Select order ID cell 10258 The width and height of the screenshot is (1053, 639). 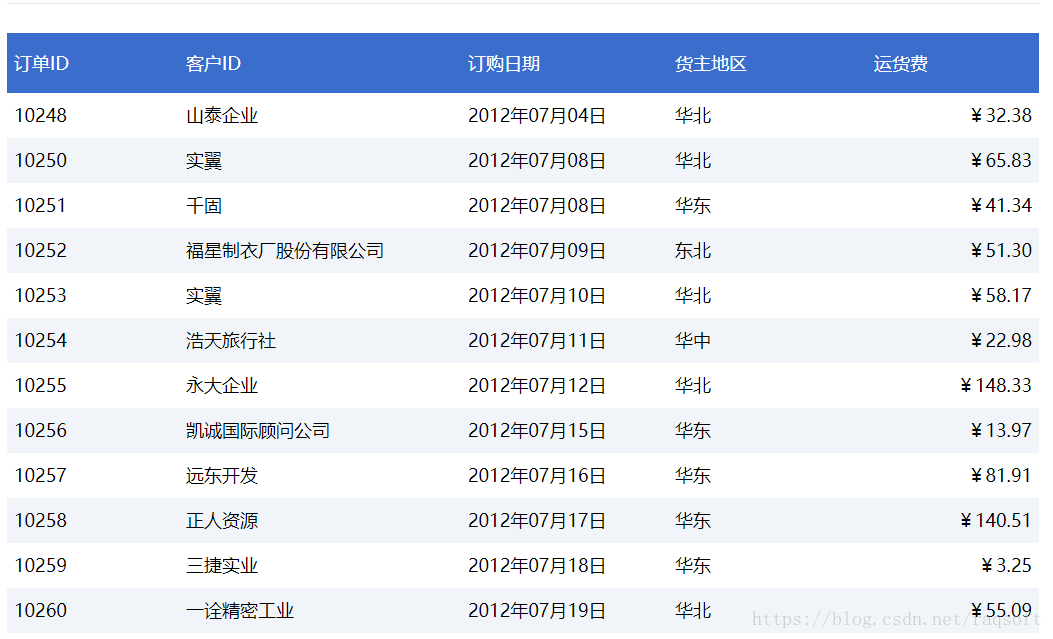coord(41,520)
